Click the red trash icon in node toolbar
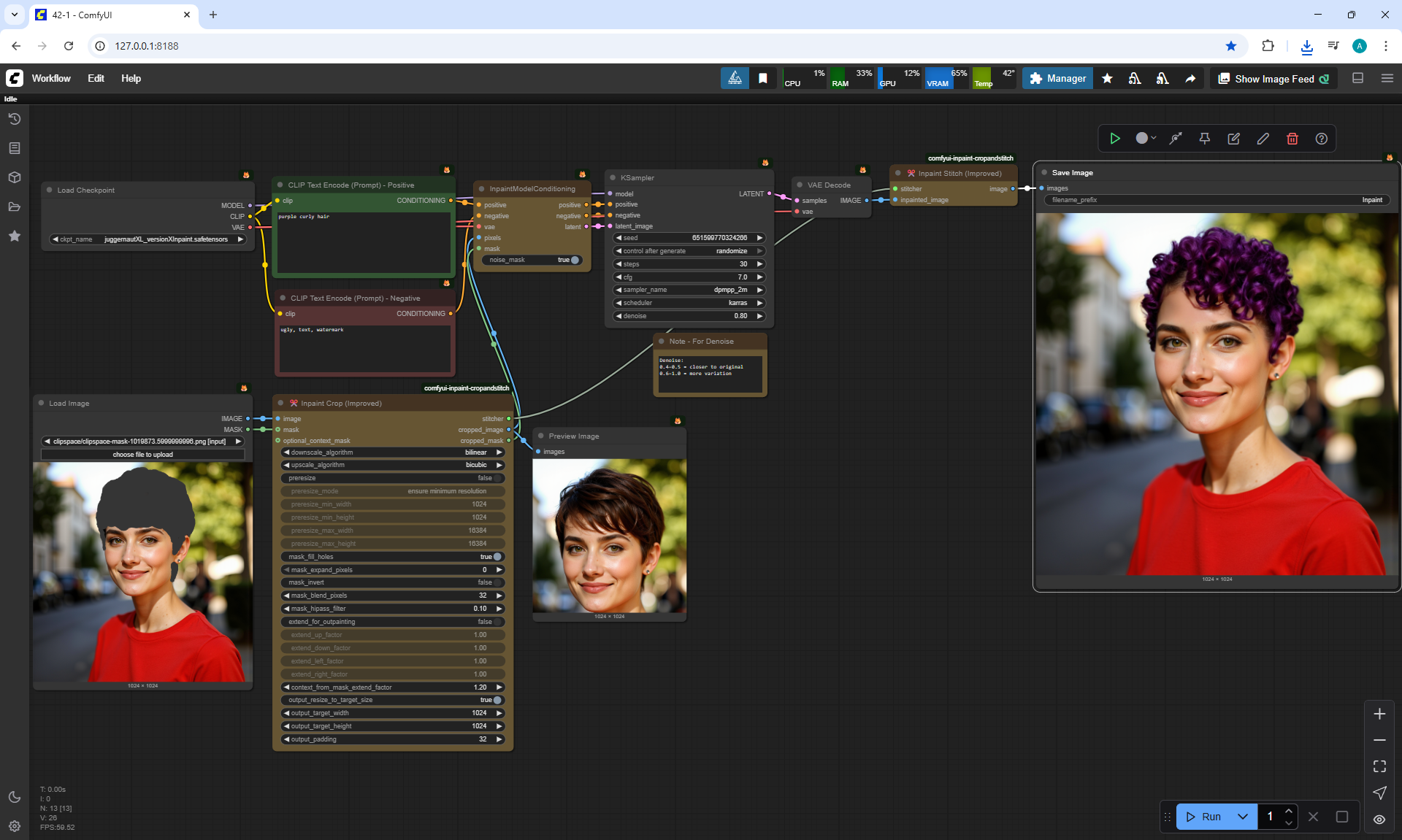The width and height of the screenshot is (1402, 840). pyautogui.click(x=1292, y=139)
